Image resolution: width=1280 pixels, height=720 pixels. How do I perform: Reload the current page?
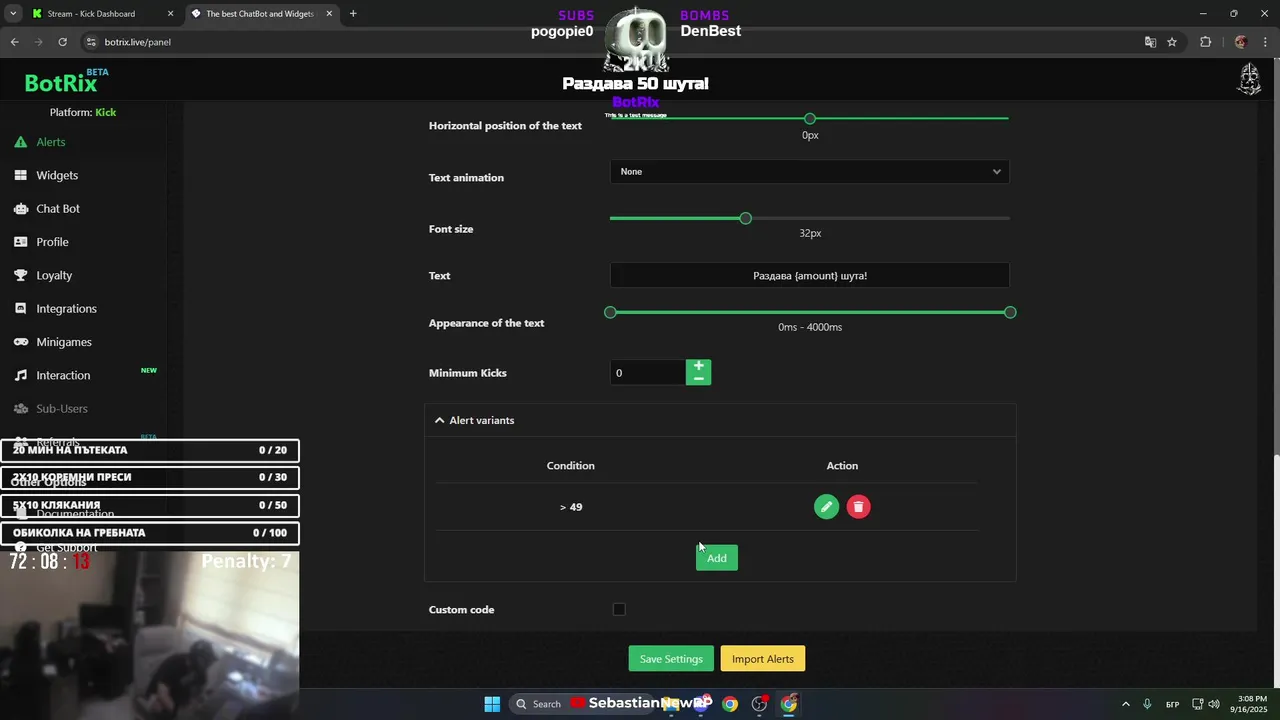[x=62, y=42]
